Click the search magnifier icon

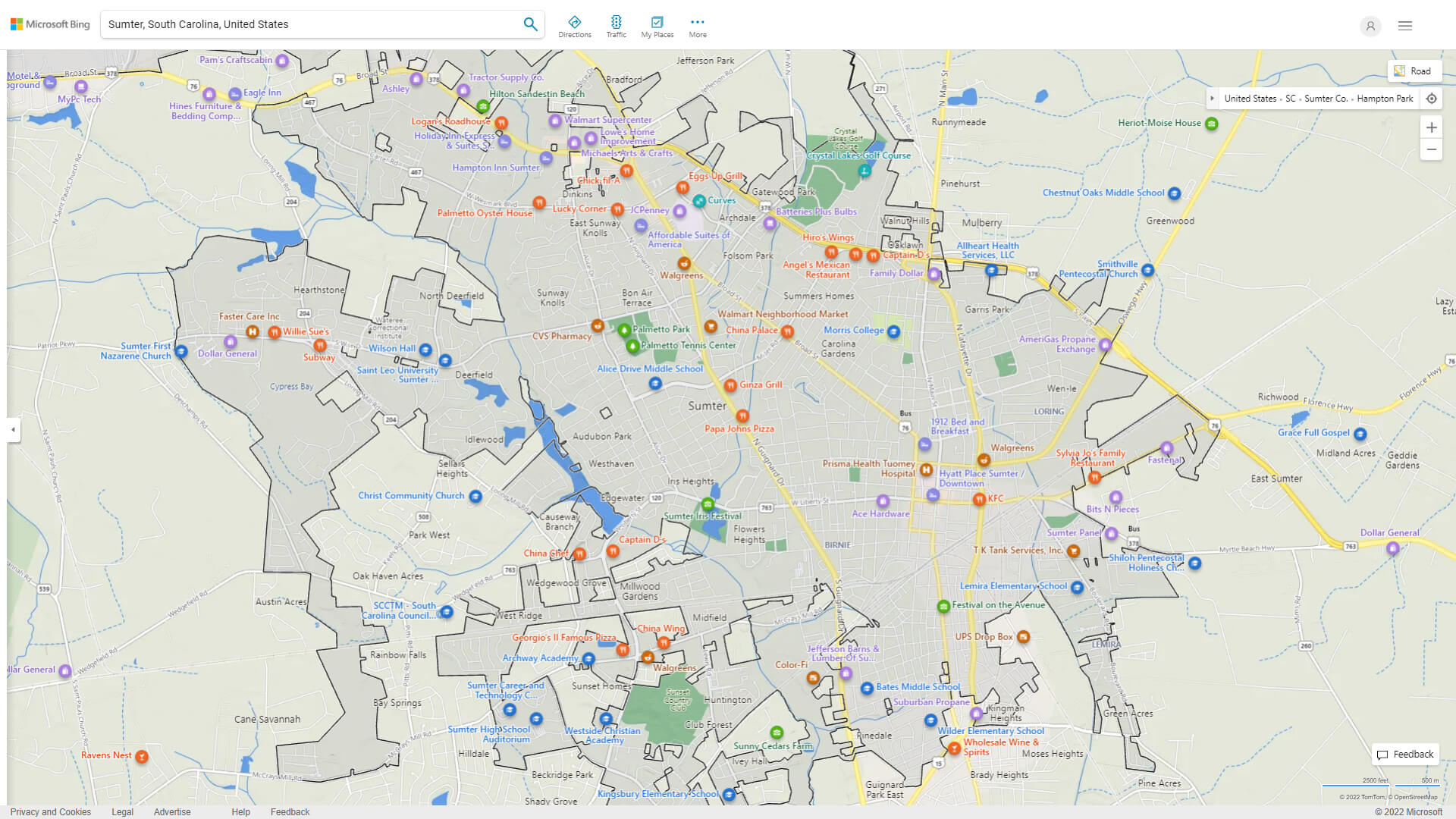530,24
